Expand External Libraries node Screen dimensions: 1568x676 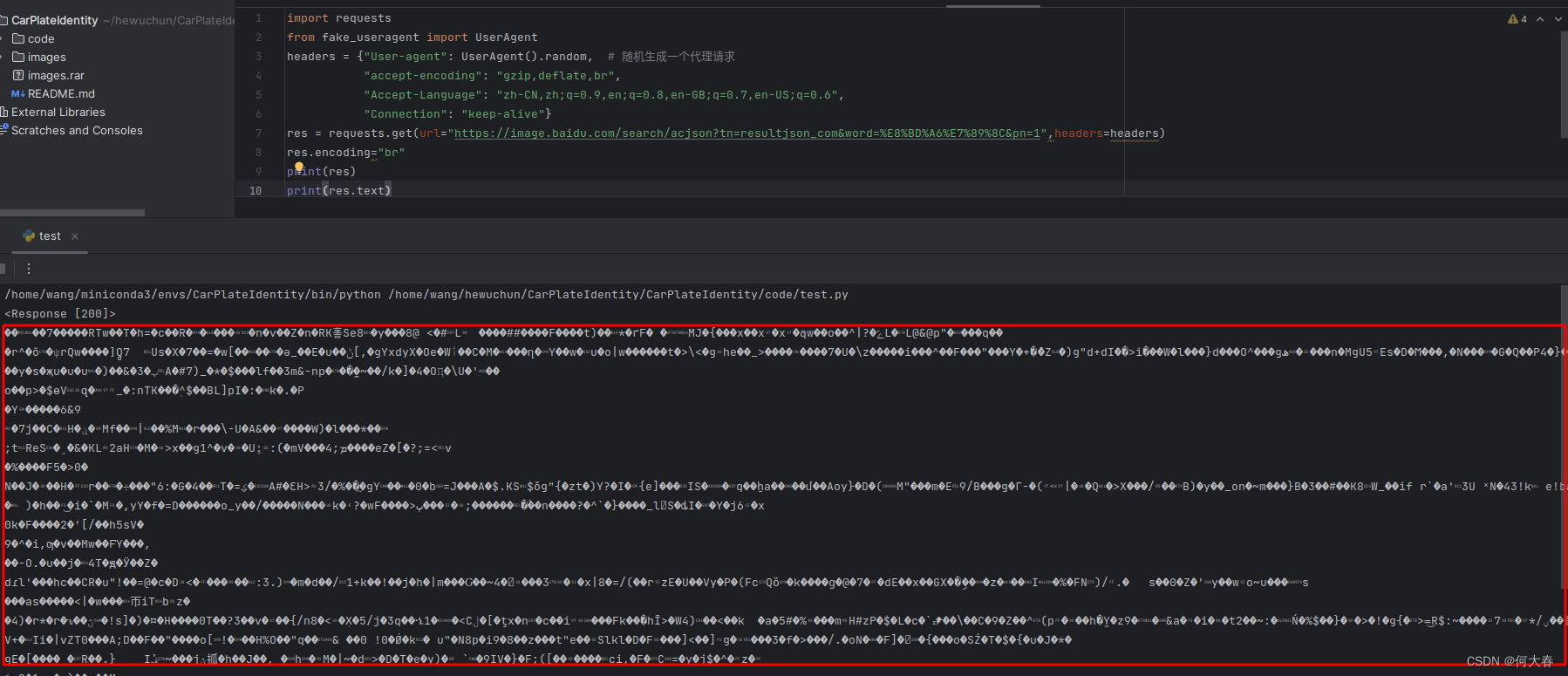pyautogui.click(x=58, y=112)
